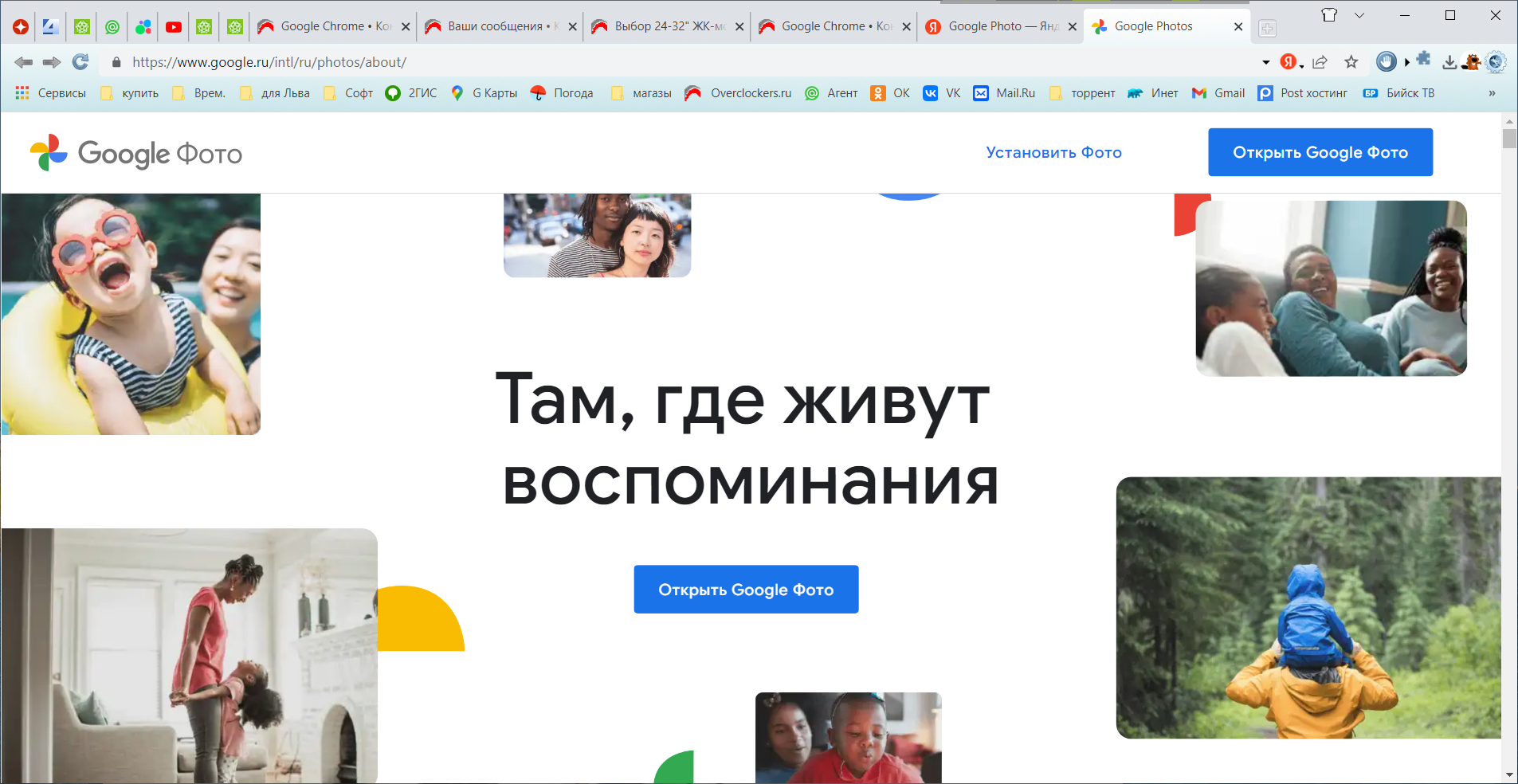Show hidden bookmarks with the » chevron
This screenshot has height=784, width=1518.
pyautogui.click(x=1492, y=93)
